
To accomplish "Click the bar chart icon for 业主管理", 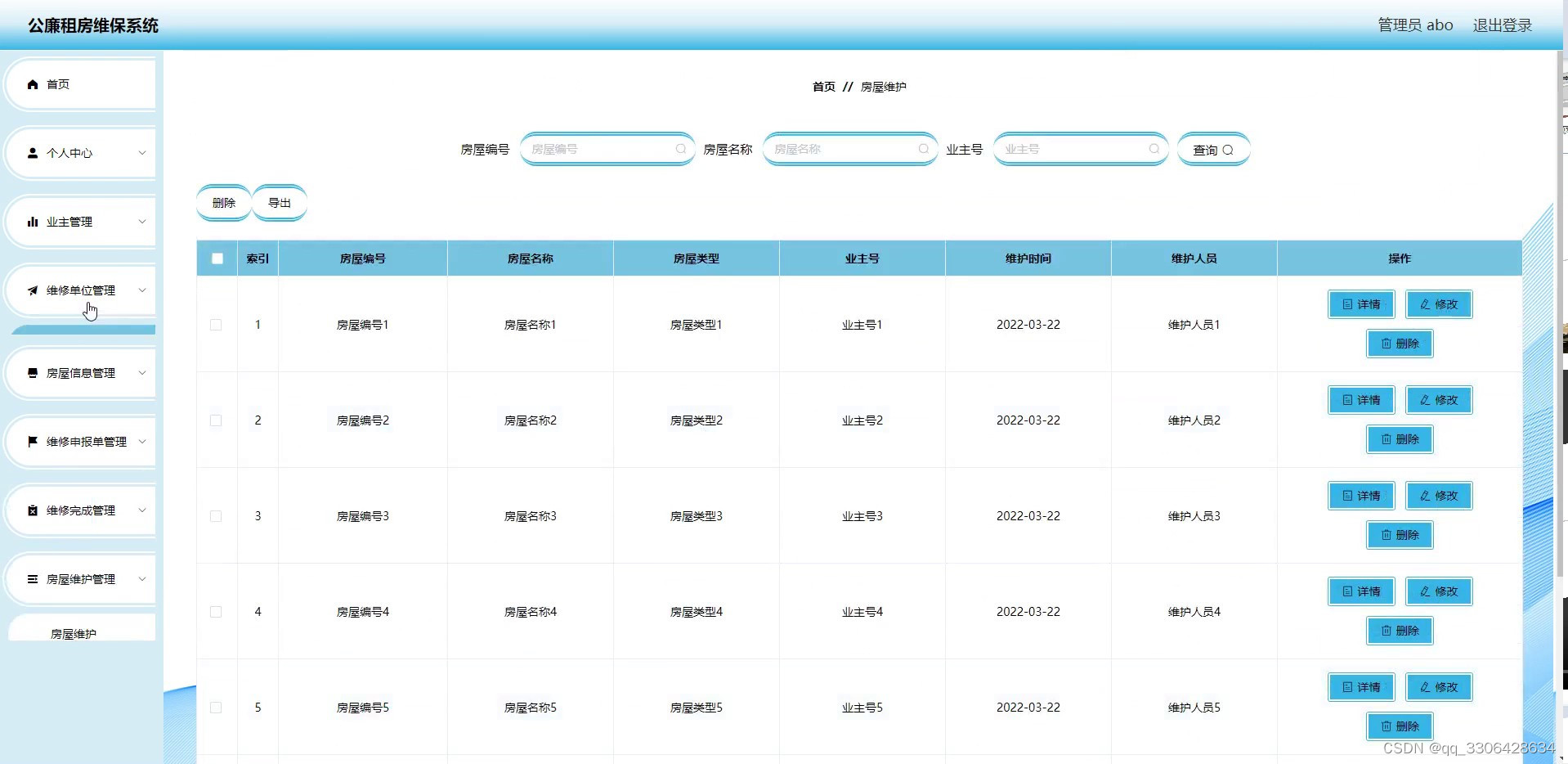I will point(33,222).
